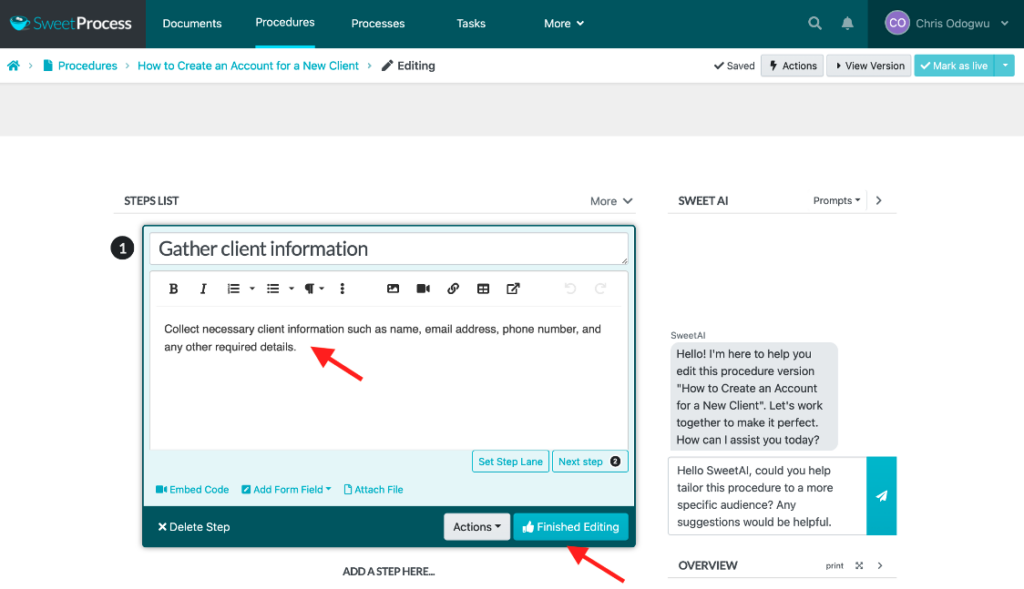Click Editing breadcrumb text

[416, 65]
